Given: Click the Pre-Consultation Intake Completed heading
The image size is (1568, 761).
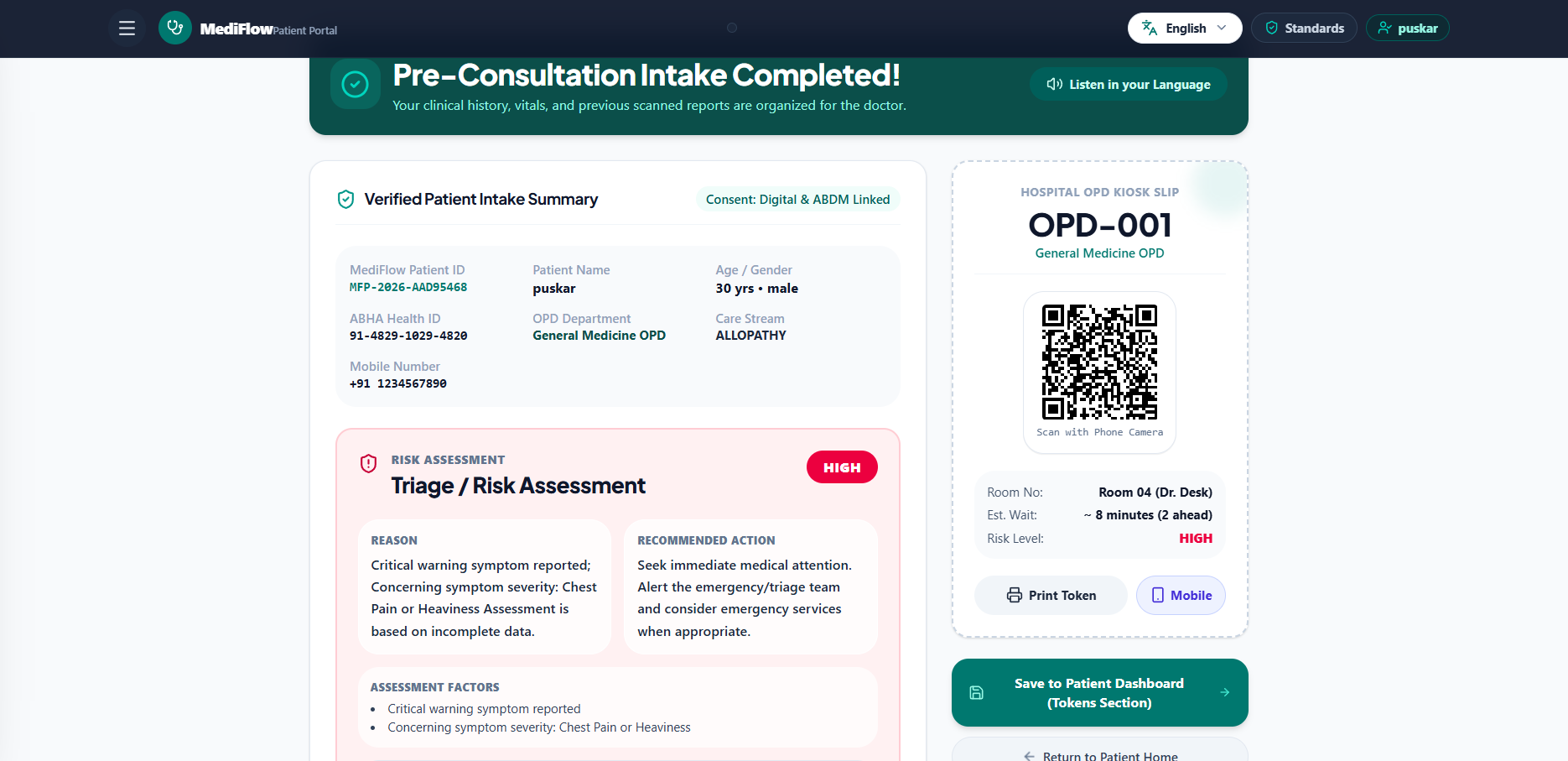Looking at the screenshot, I should click(x=646, y=76).
